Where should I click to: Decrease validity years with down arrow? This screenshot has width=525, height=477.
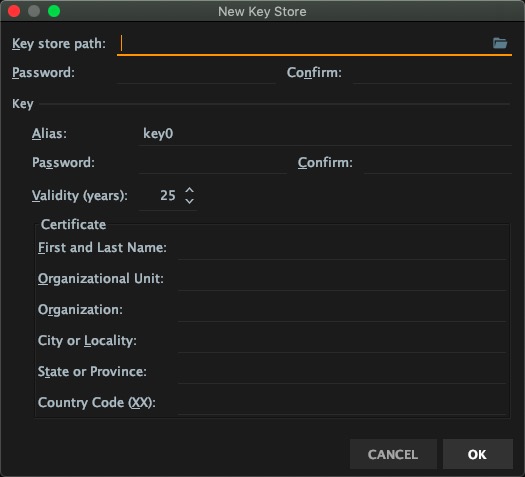coord(190,201)
